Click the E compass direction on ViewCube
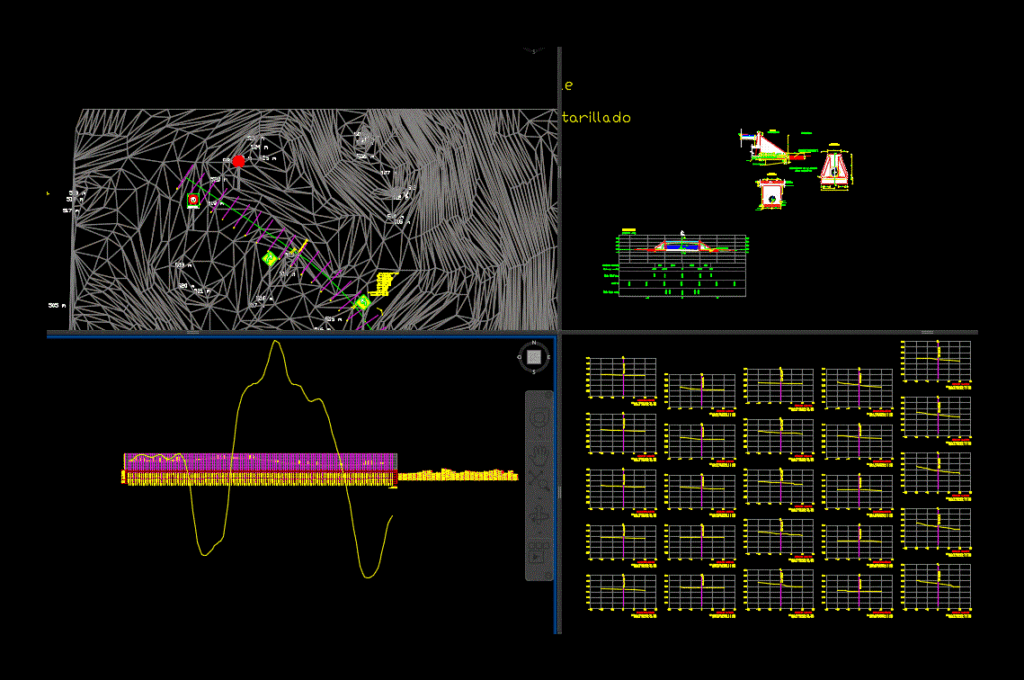Image resolution: width=1024 pixels, height=680 pixels. [549, 357]
